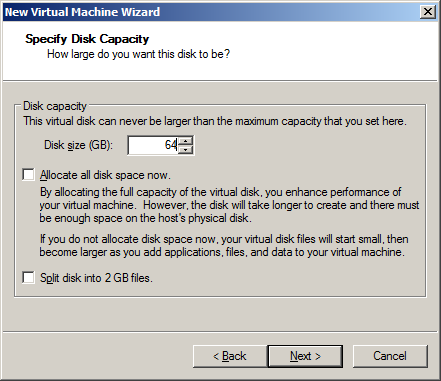Enable Allocate all disk space now checkbox
This screenshot has height=381, width=441.
28,175
